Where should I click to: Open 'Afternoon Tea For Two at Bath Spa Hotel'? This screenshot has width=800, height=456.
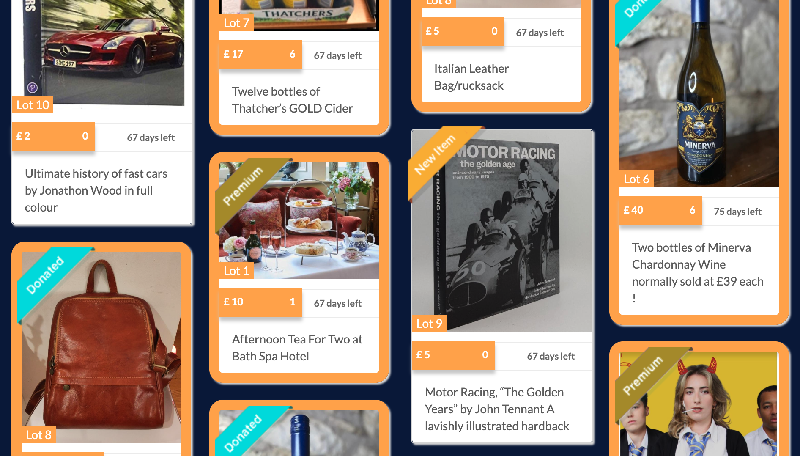click(x=297, y=347)
